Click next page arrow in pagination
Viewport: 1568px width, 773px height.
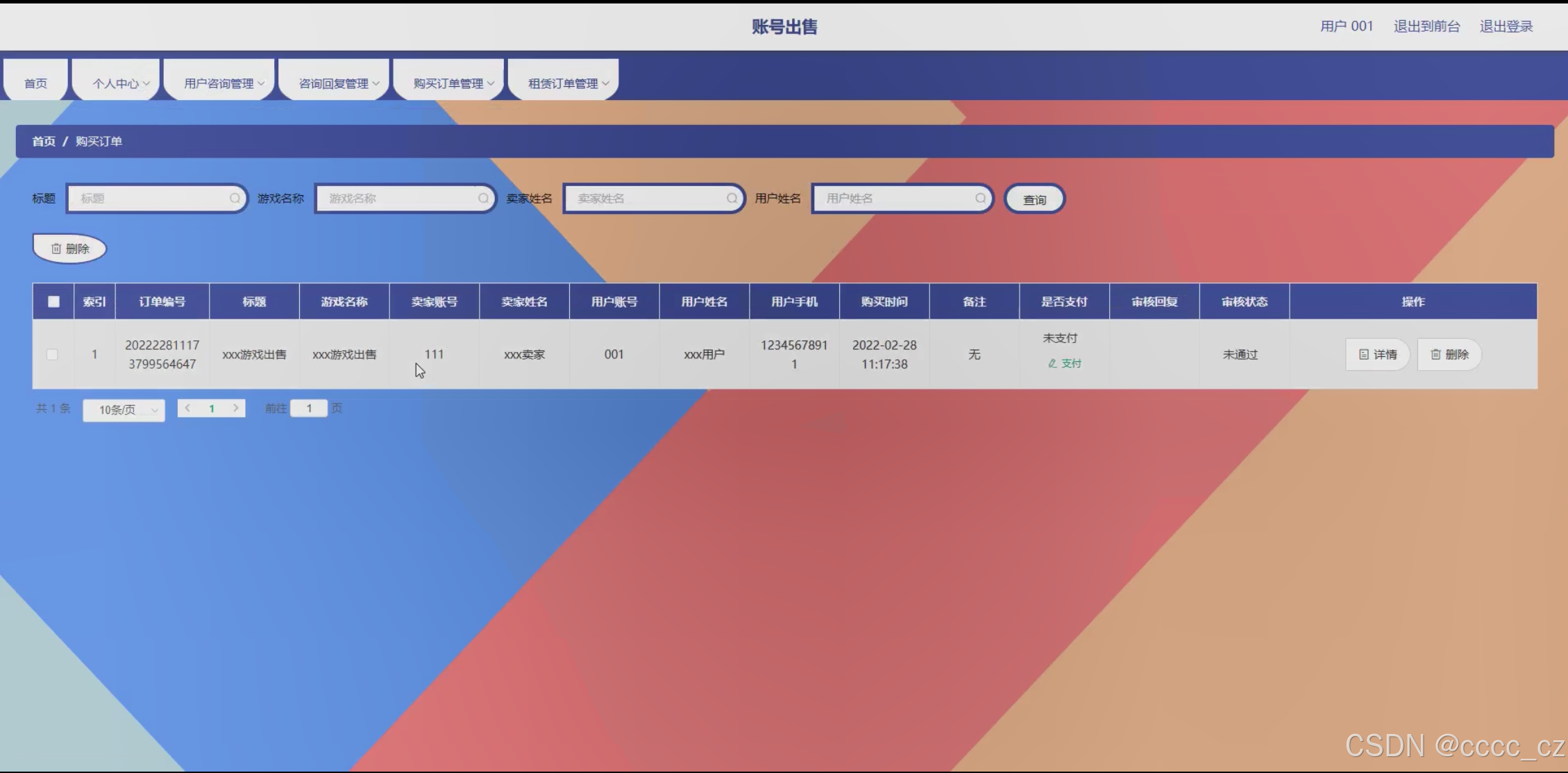236,408
